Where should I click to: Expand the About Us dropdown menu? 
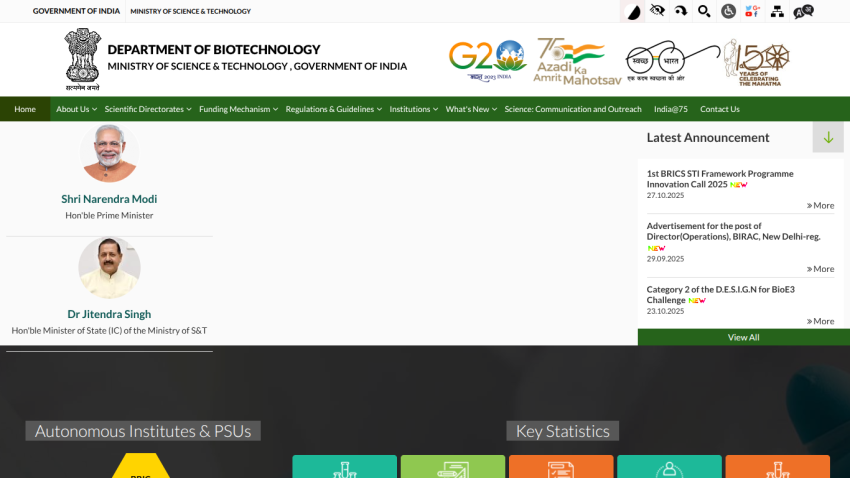pyautogui.click(x=76, y=109)
